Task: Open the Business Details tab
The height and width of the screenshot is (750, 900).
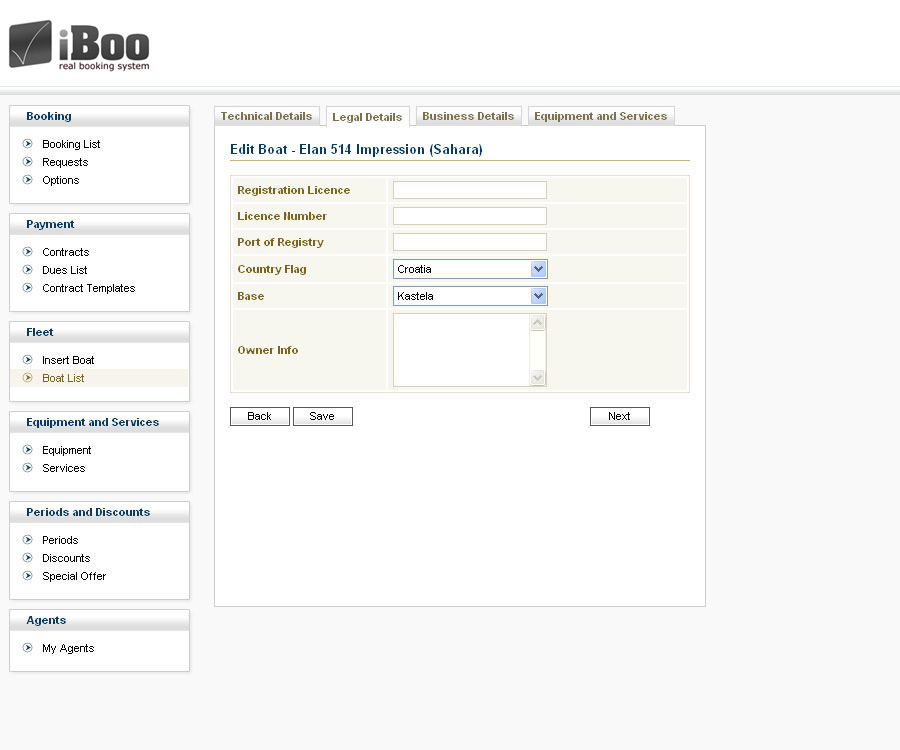Action: click(468, 116)
